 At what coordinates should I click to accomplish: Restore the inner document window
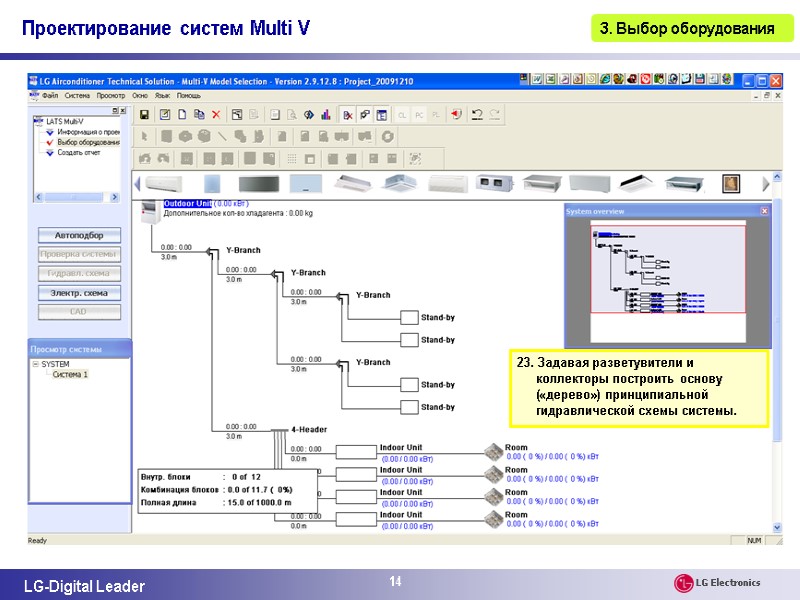point(767,95)
